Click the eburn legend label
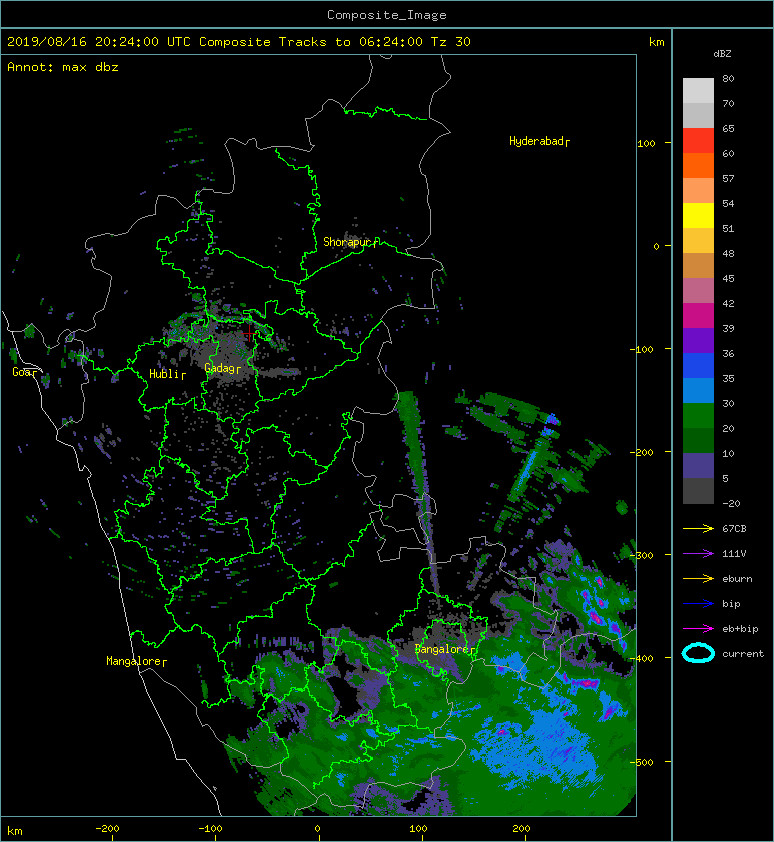Viewport: 774px width, 842px height. (x=737, y=579)
